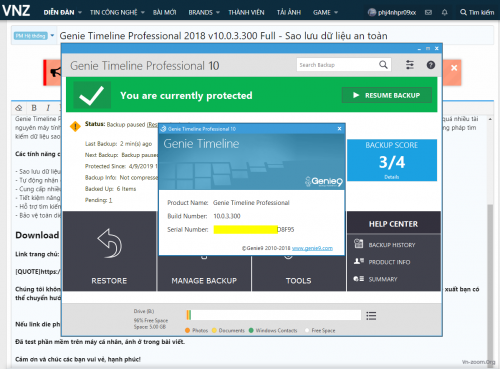Open BACKUP SCORE Details link

[x=392, y=177]
